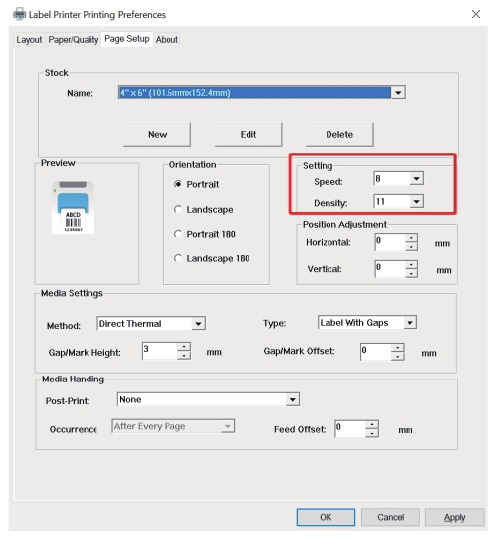This screenshot has width=502, height=544.
Task: Increase Feed Offset with up arrow
Action: click(372, 425)
